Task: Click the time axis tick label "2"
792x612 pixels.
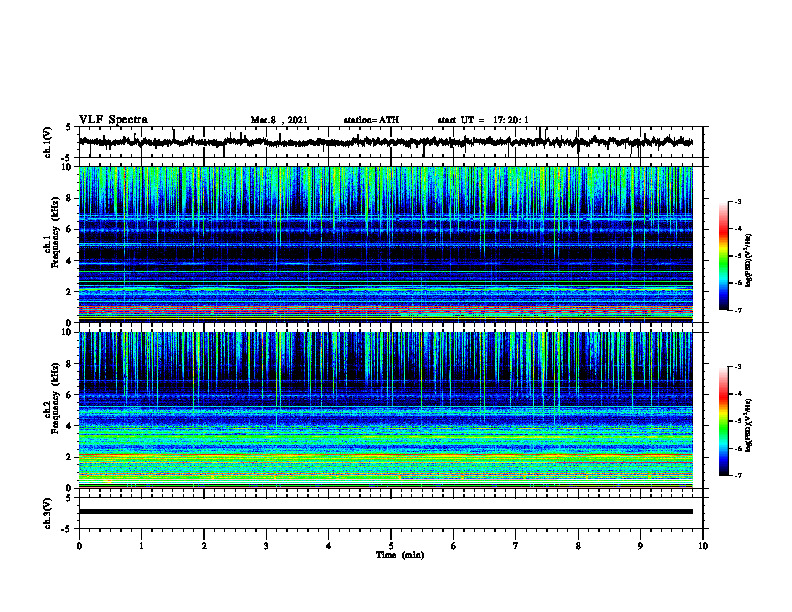Action: pyautogui.click(x=204, y=546)
